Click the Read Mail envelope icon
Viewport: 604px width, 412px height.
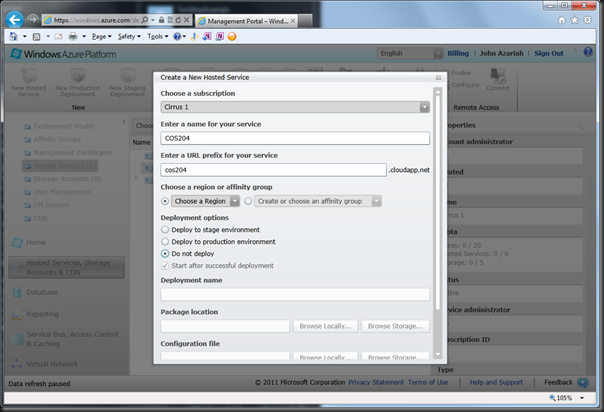[x=58, y=37]
